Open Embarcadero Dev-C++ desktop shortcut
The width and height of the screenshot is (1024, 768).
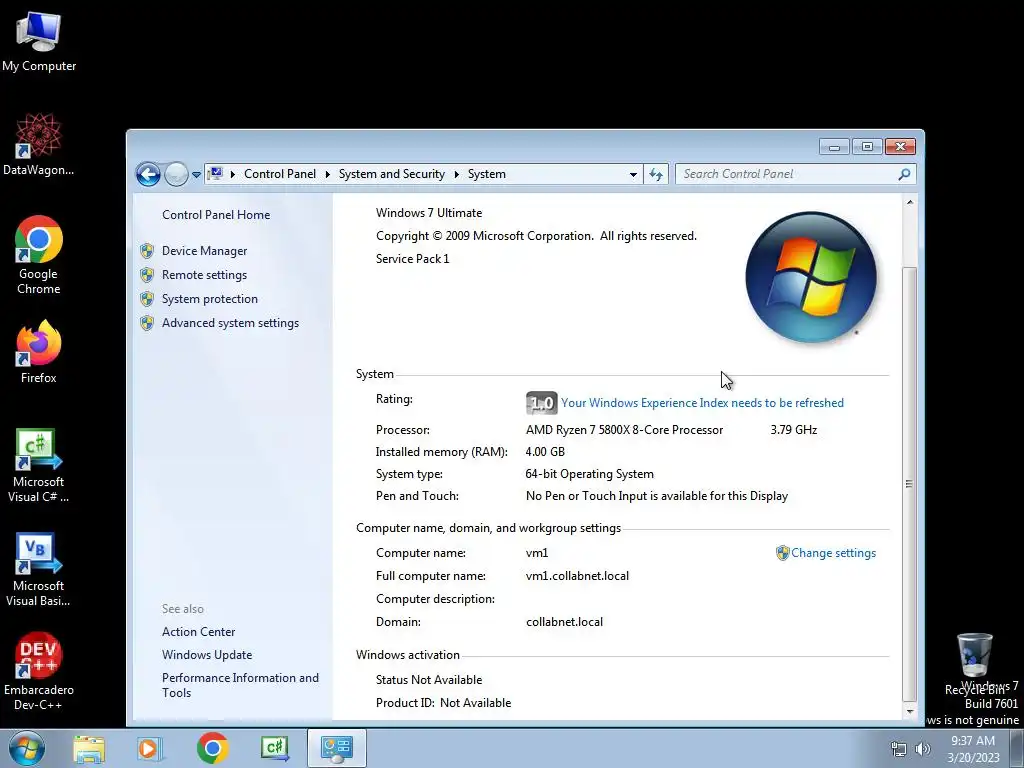(x=39, y=671)
